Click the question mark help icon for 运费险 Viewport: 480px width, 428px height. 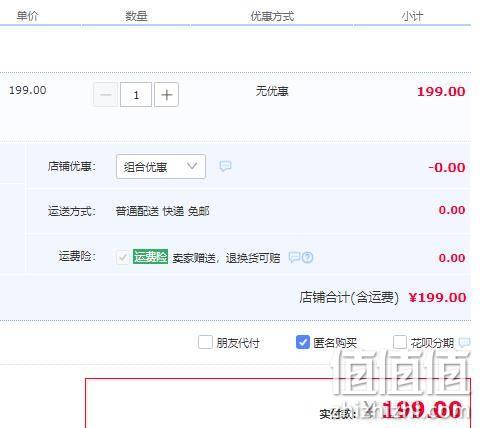[308, 257]
